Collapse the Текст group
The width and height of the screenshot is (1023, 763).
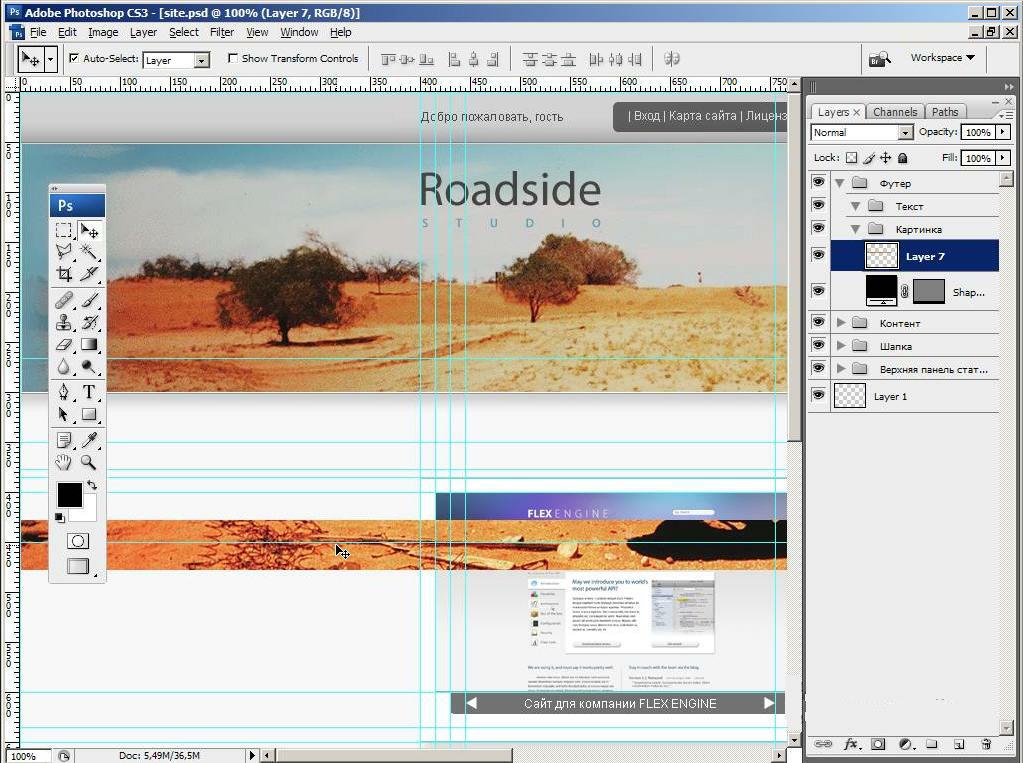(855, 206)
